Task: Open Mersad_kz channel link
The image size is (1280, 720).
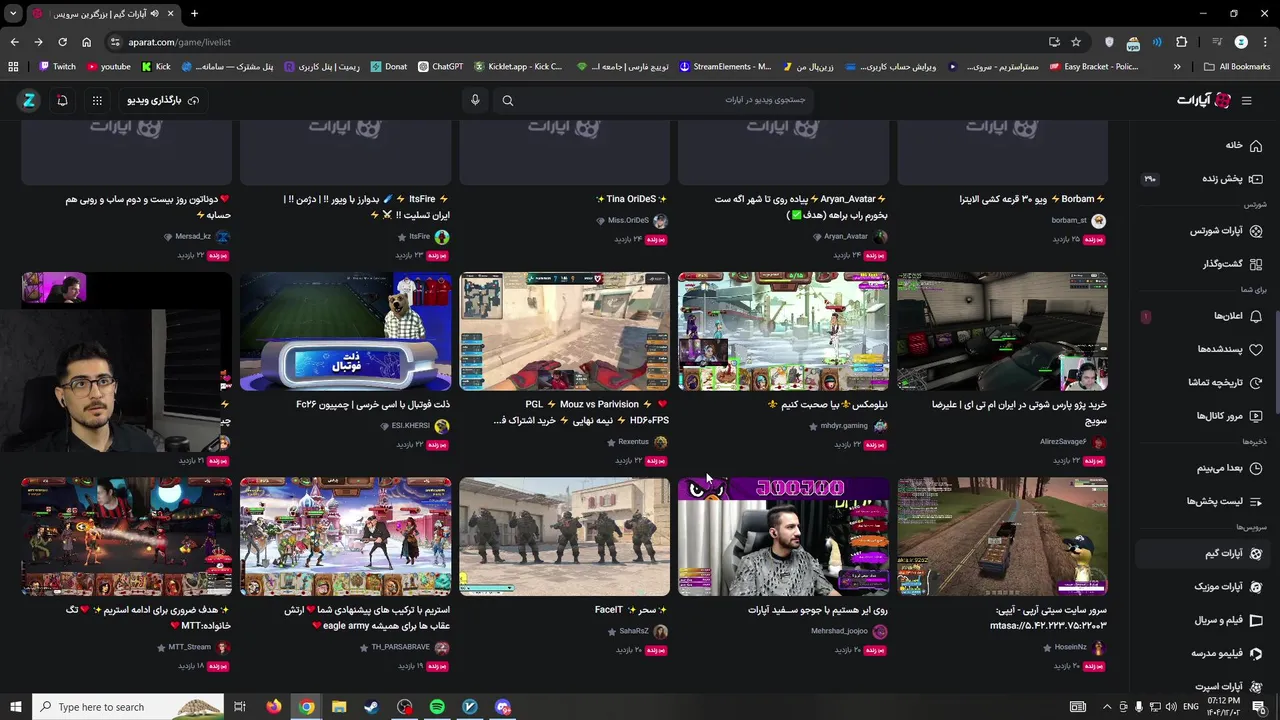Action: [193, 237]
